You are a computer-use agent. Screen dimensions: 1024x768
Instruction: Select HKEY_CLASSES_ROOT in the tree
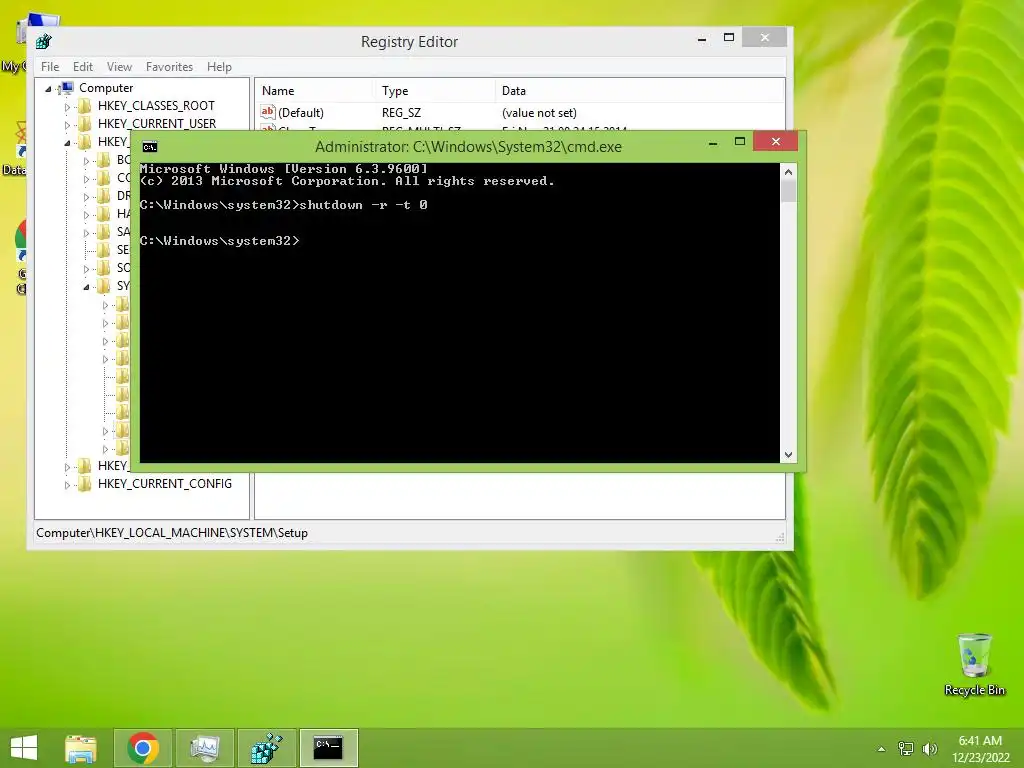pyautogui.click(x=156, y=106)
